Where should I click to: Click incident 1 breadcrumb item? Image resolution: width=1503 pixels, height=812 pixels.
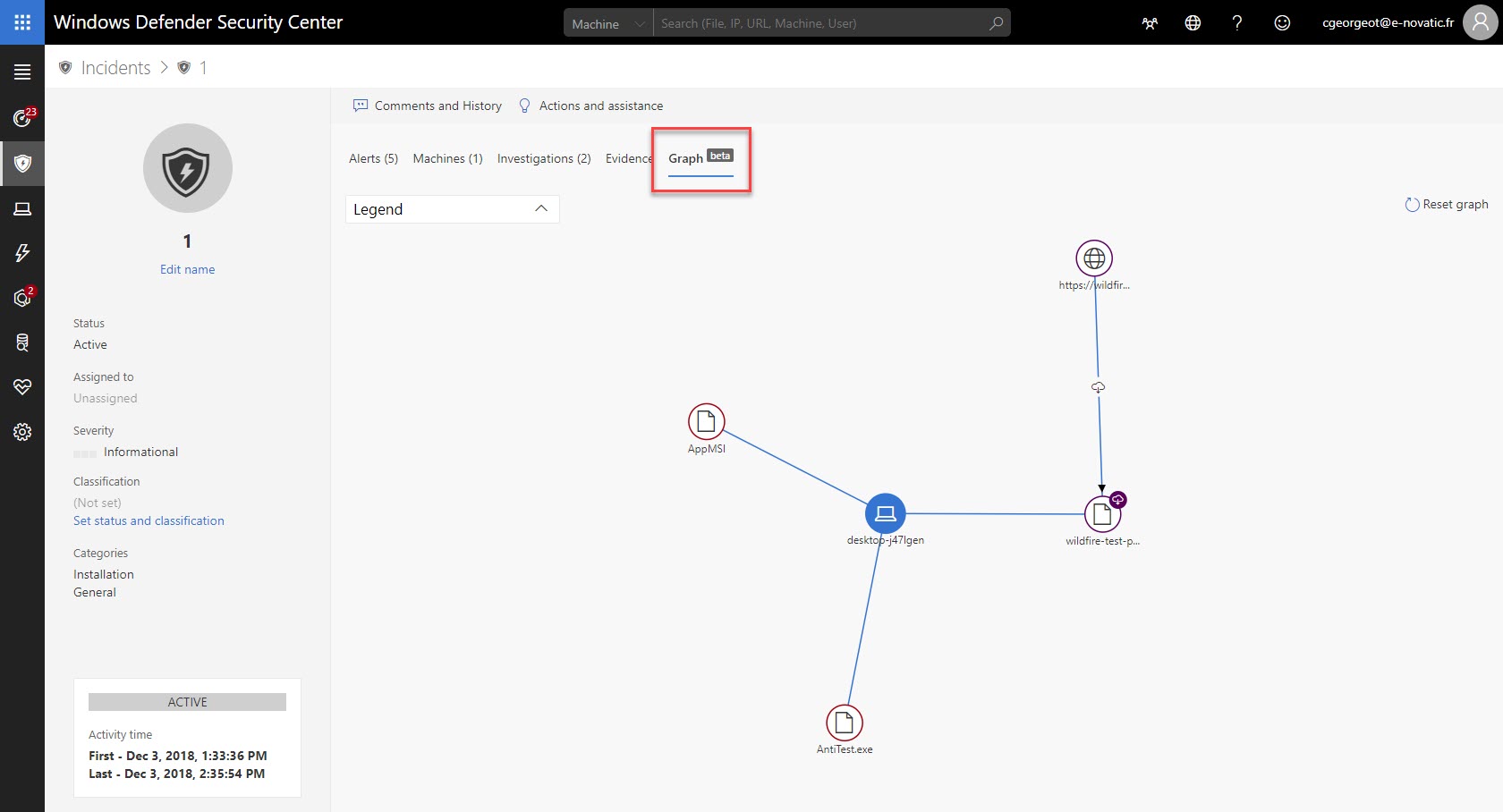click(203, 68)
